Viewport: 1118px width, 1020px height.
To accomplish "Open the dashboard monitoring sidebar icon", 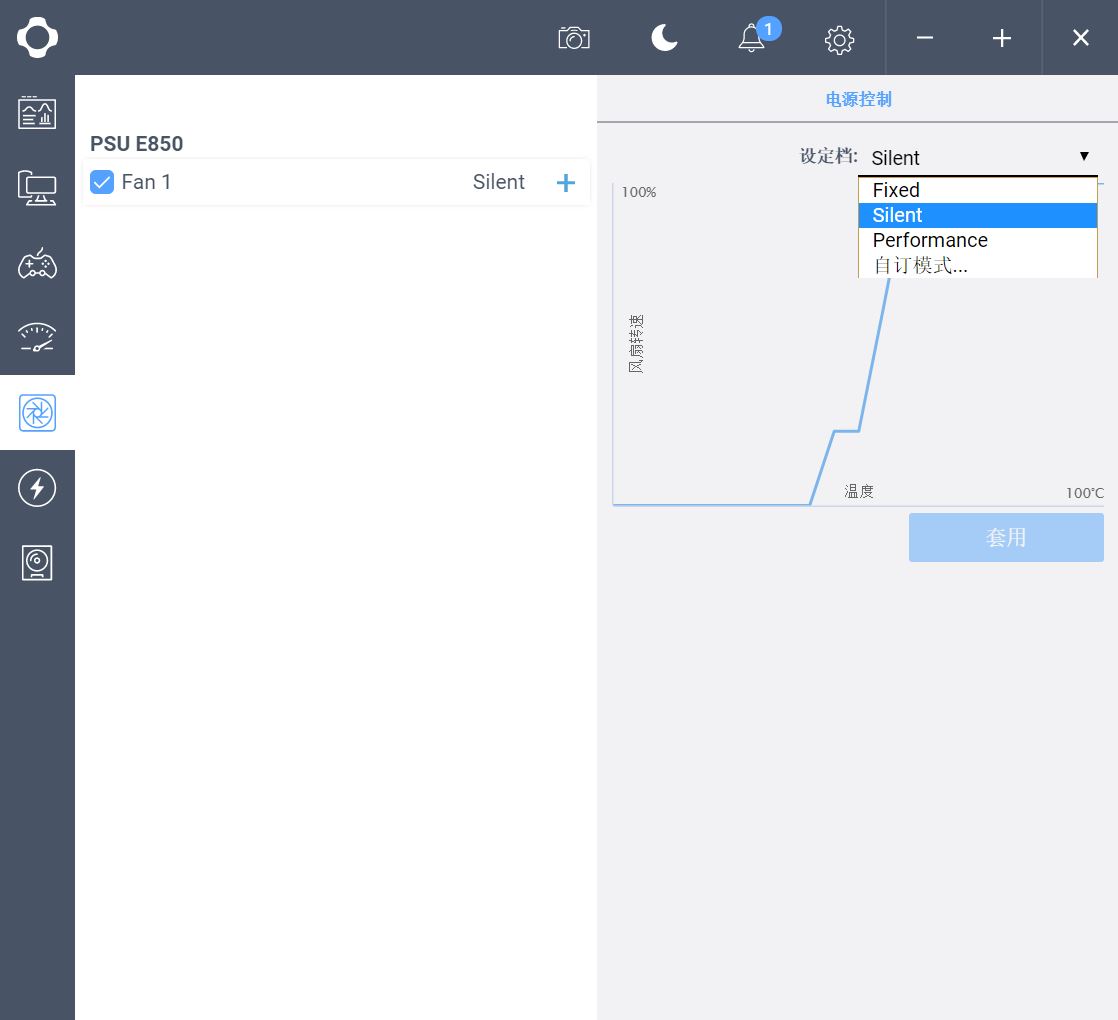I will point(37,113).
